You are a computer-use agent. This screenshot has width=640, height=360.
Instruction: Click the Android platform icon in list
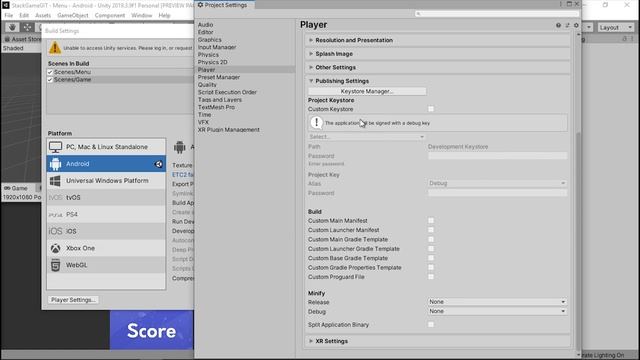[55, 164]
